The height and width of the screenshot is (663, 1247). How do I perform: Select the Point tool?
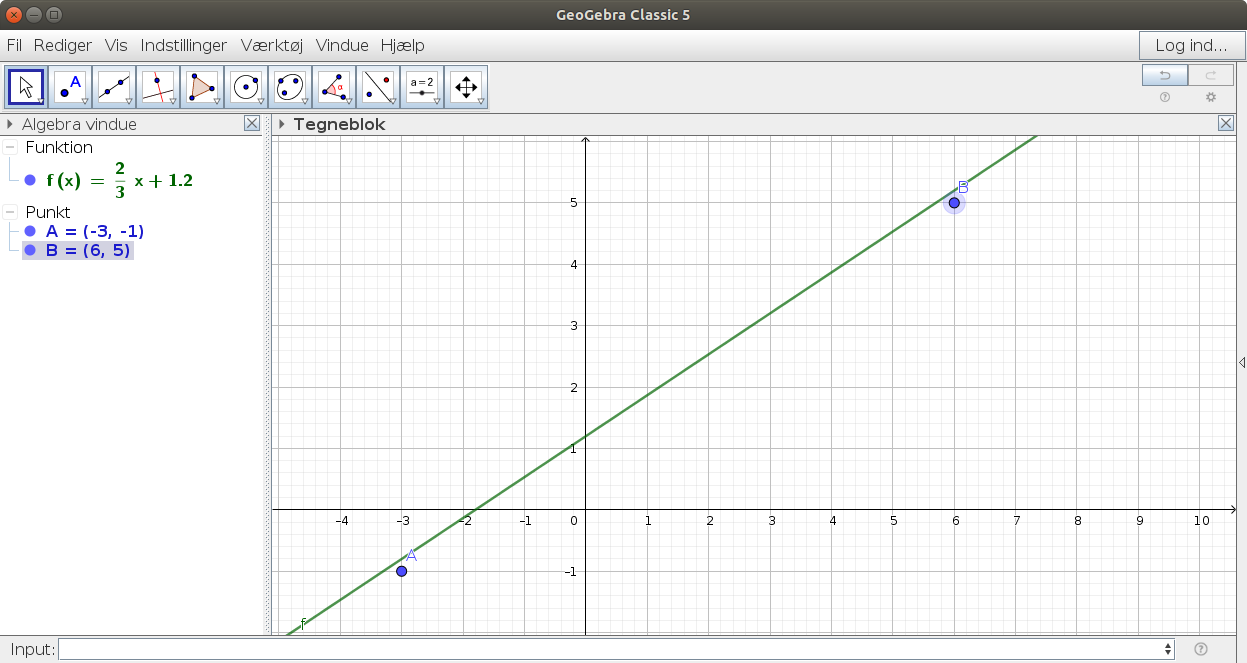pos(70,87)
